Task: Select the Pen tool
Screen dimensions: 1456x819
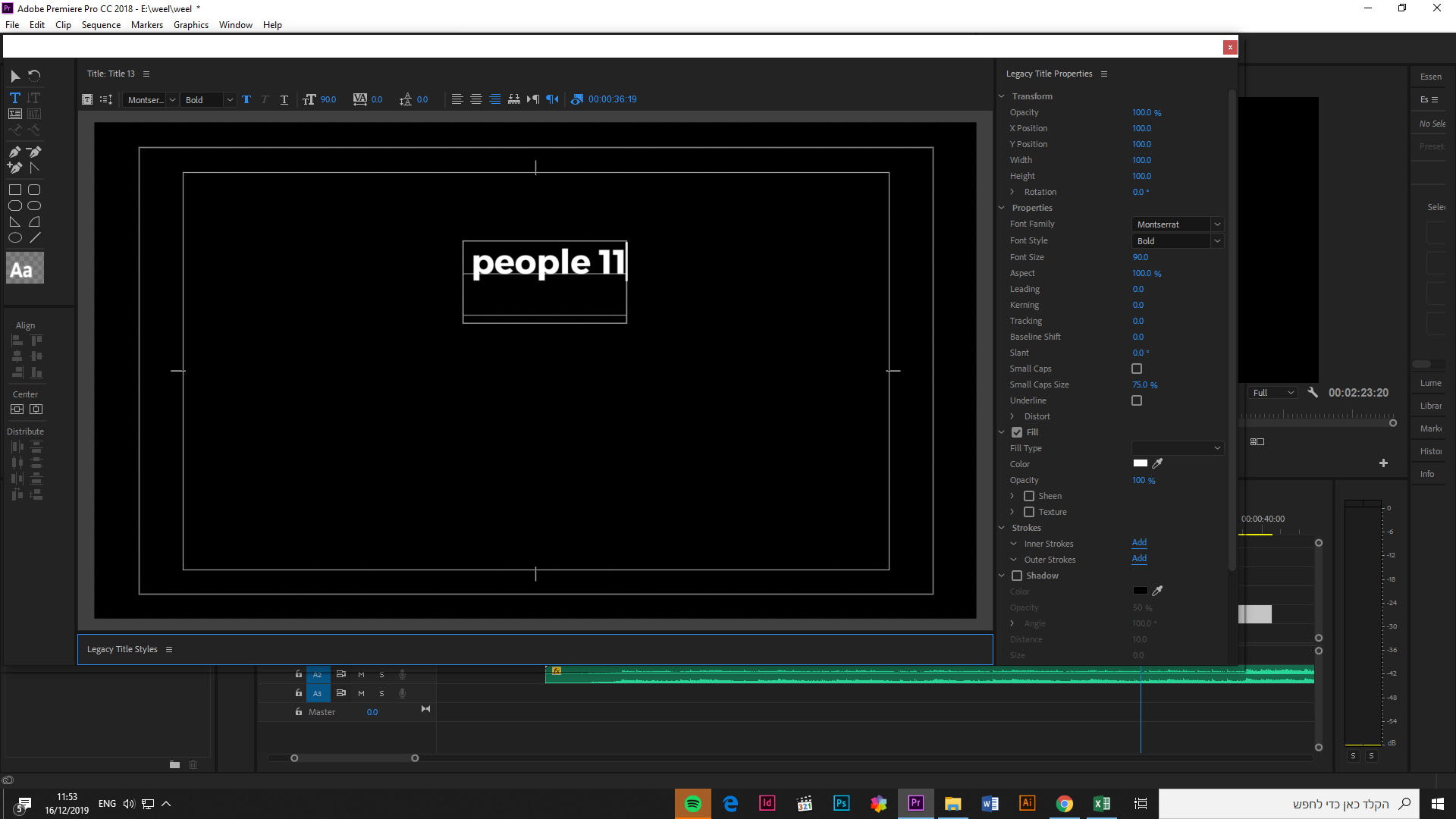Action: (x=15, y=152)
